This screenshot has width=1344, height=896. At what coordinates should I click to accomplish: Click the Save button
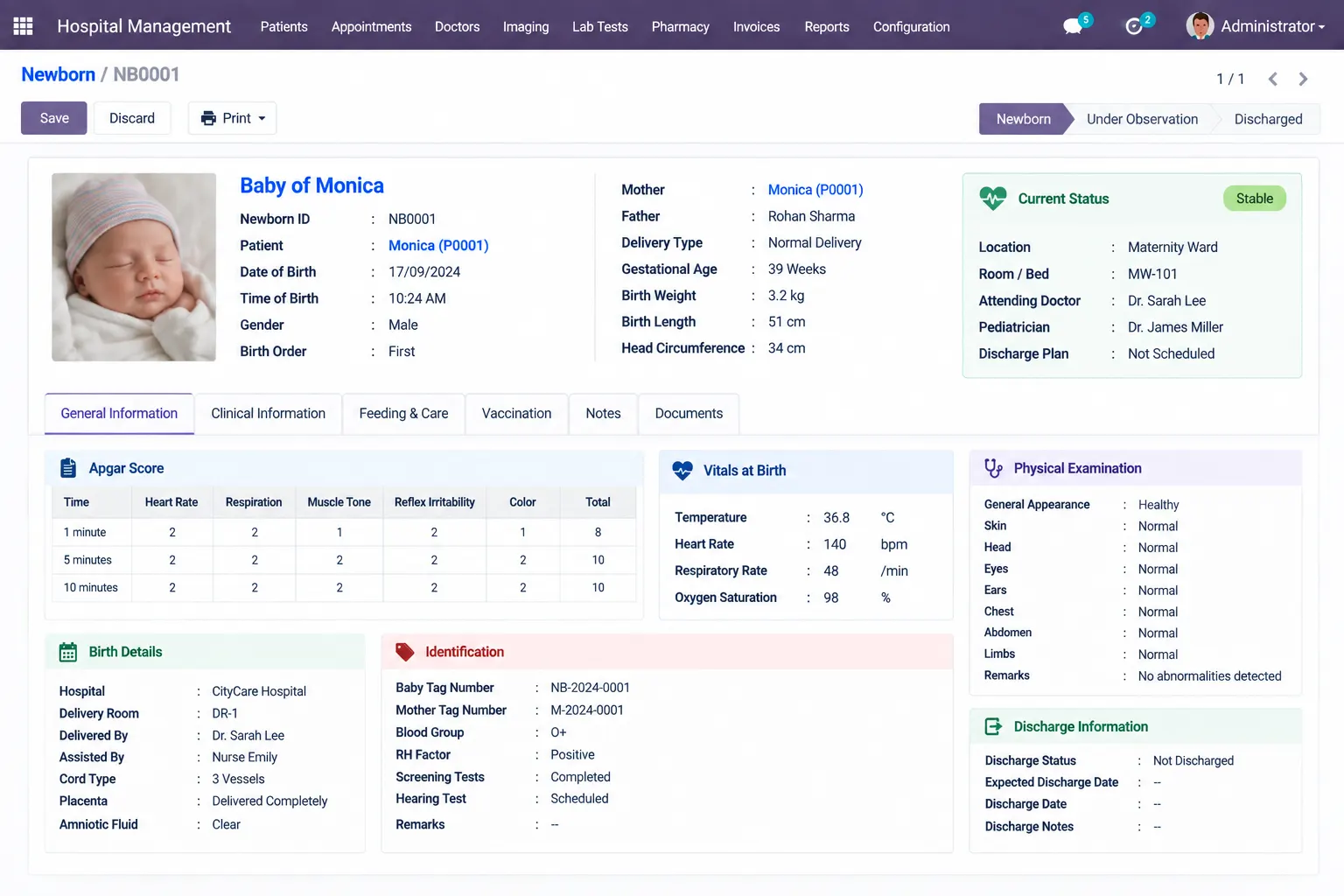point(54,118)
